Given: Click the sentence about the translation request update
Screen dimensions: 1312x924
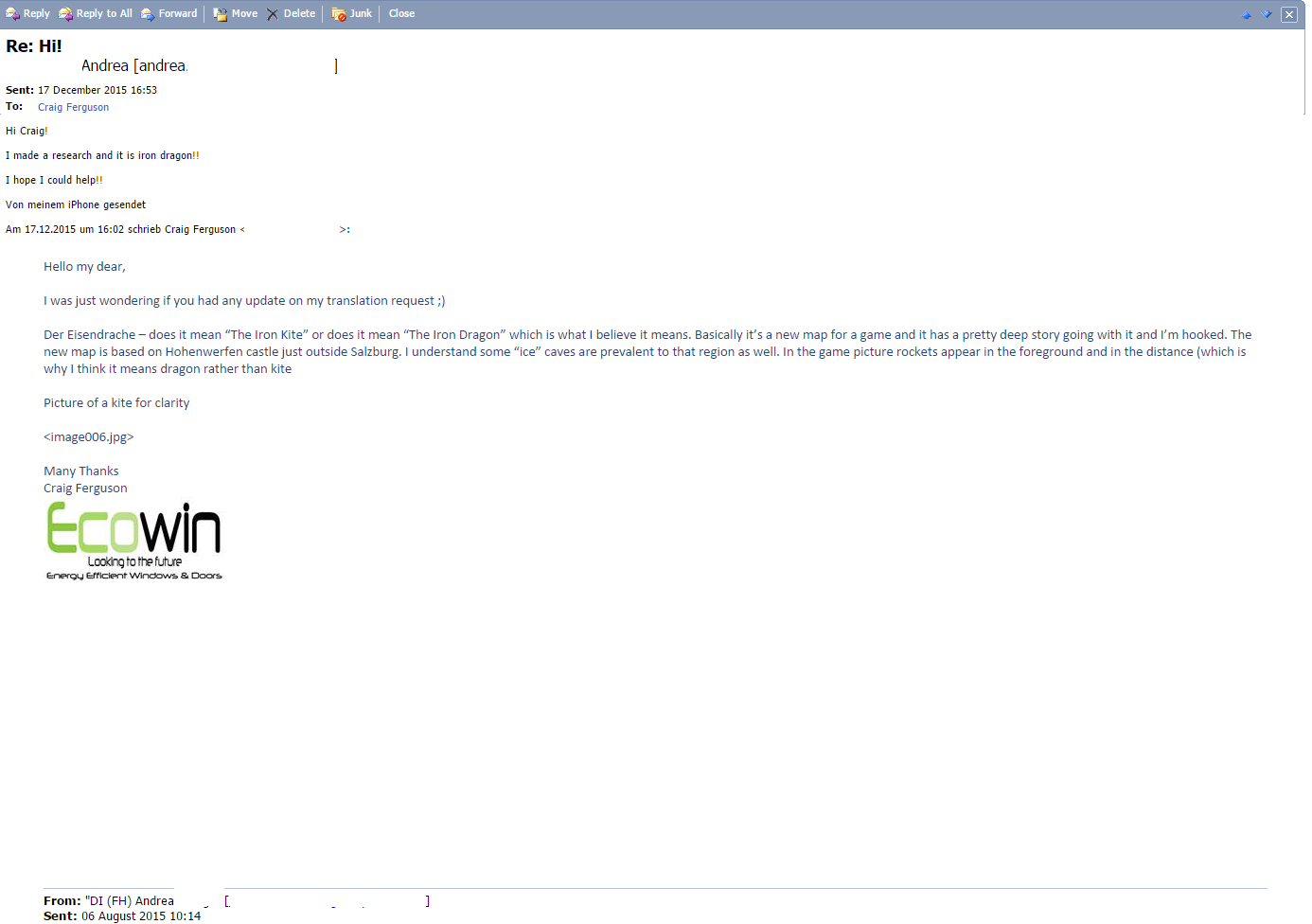Looking at the screenshot, I should [x=244, y=301].
